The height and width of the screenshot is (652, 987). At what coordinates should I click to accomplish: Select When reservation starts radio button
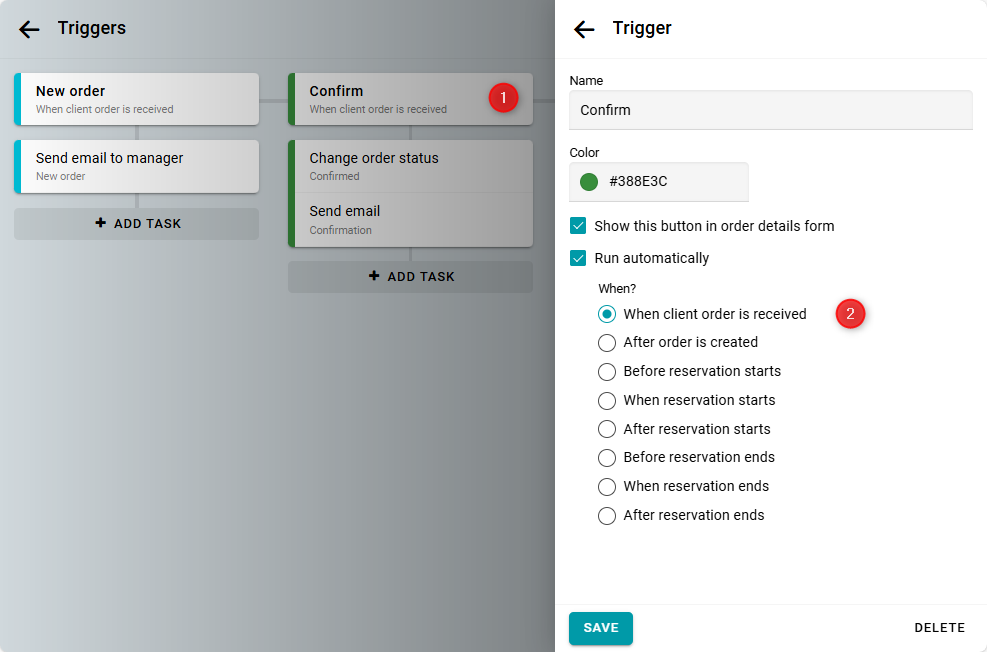607,400
